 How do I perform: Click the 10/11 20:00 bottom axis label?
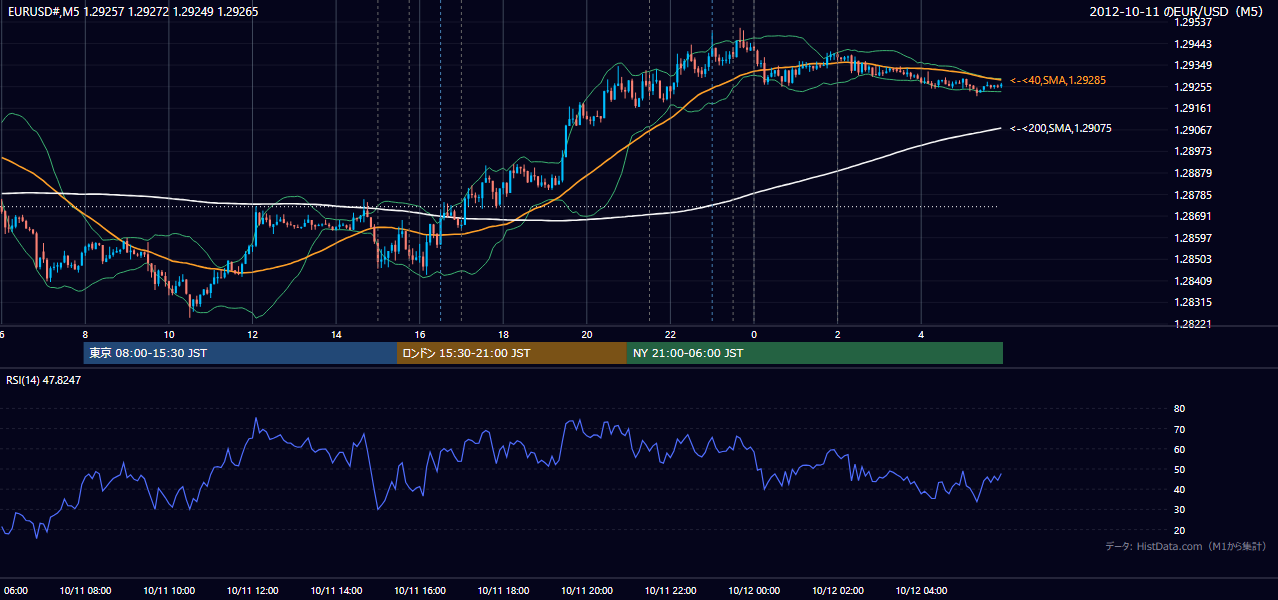click(587, 591)
